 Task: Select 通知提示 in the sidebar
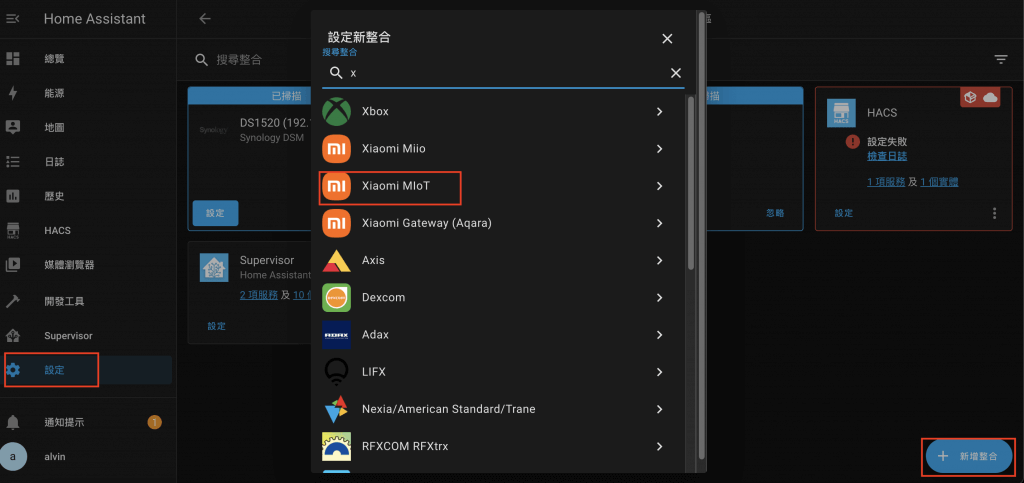(64, 422)
